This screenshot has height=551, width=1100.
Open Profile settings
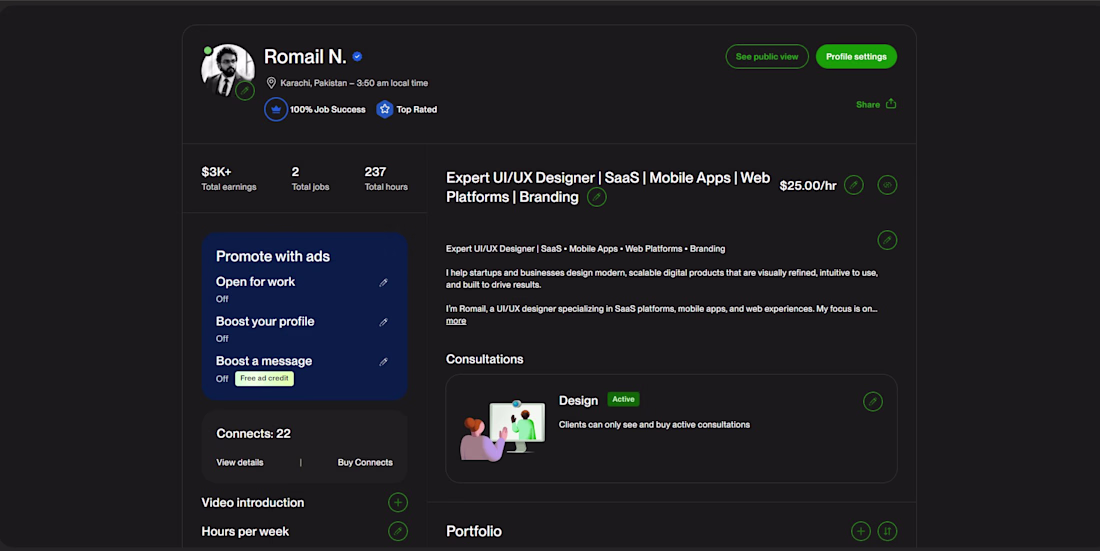click(x=856, y=57)
